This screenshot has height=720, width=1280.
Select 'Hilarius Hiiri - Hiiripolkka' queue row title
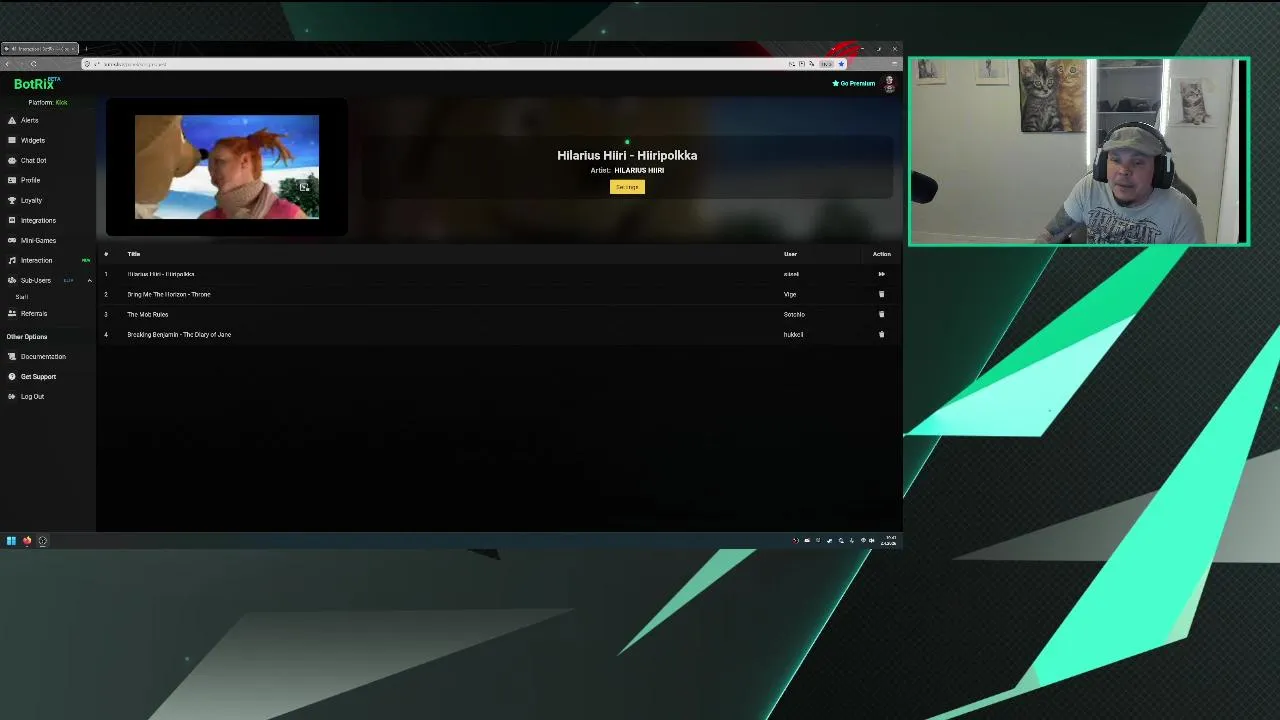click(161, 274)
